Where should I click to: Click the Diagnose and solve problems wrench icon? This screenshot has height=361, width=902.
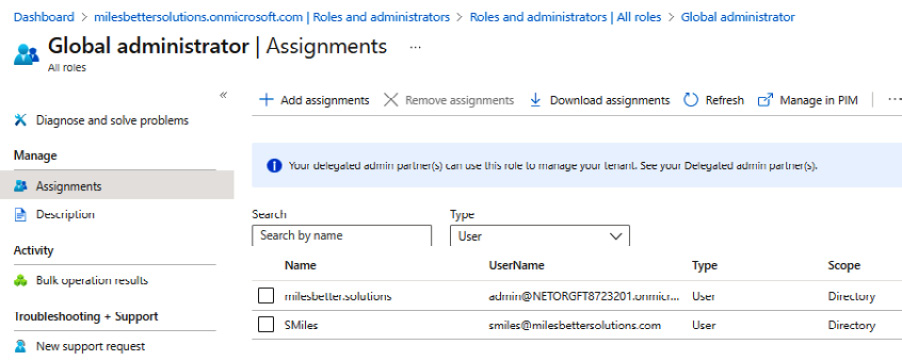coord(21,120)
